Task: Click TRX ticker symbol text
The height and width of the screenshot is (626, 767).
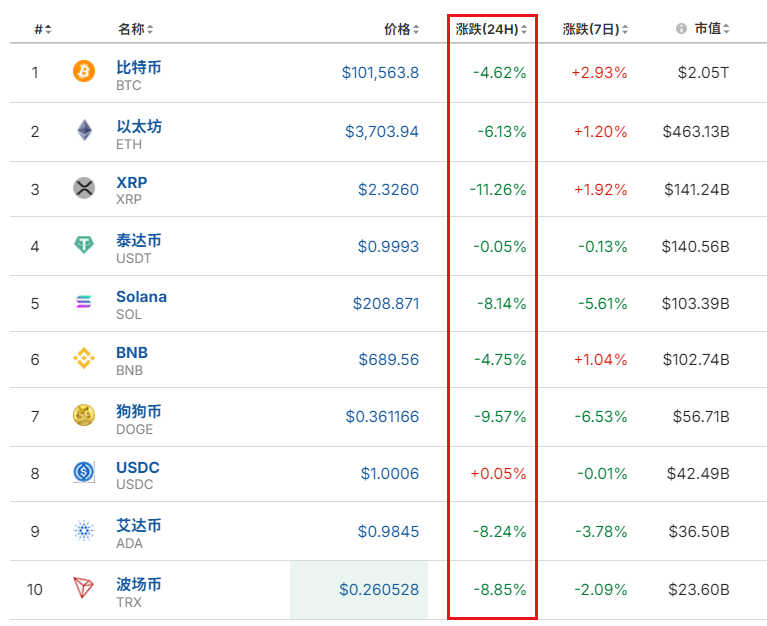Action: click(129, 603)
